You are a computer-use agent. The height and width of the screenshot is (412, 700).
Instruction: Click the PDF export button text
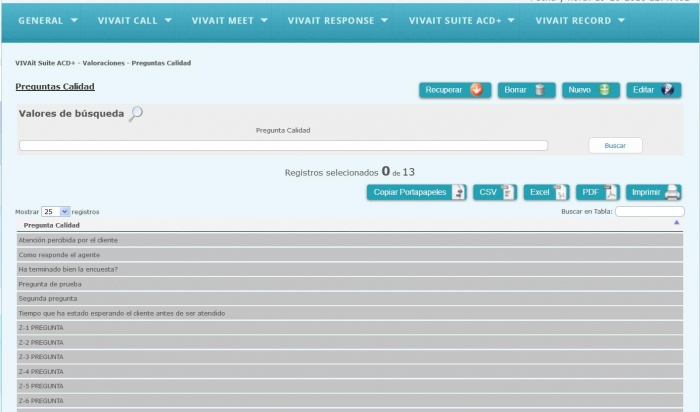click(590, 192)
